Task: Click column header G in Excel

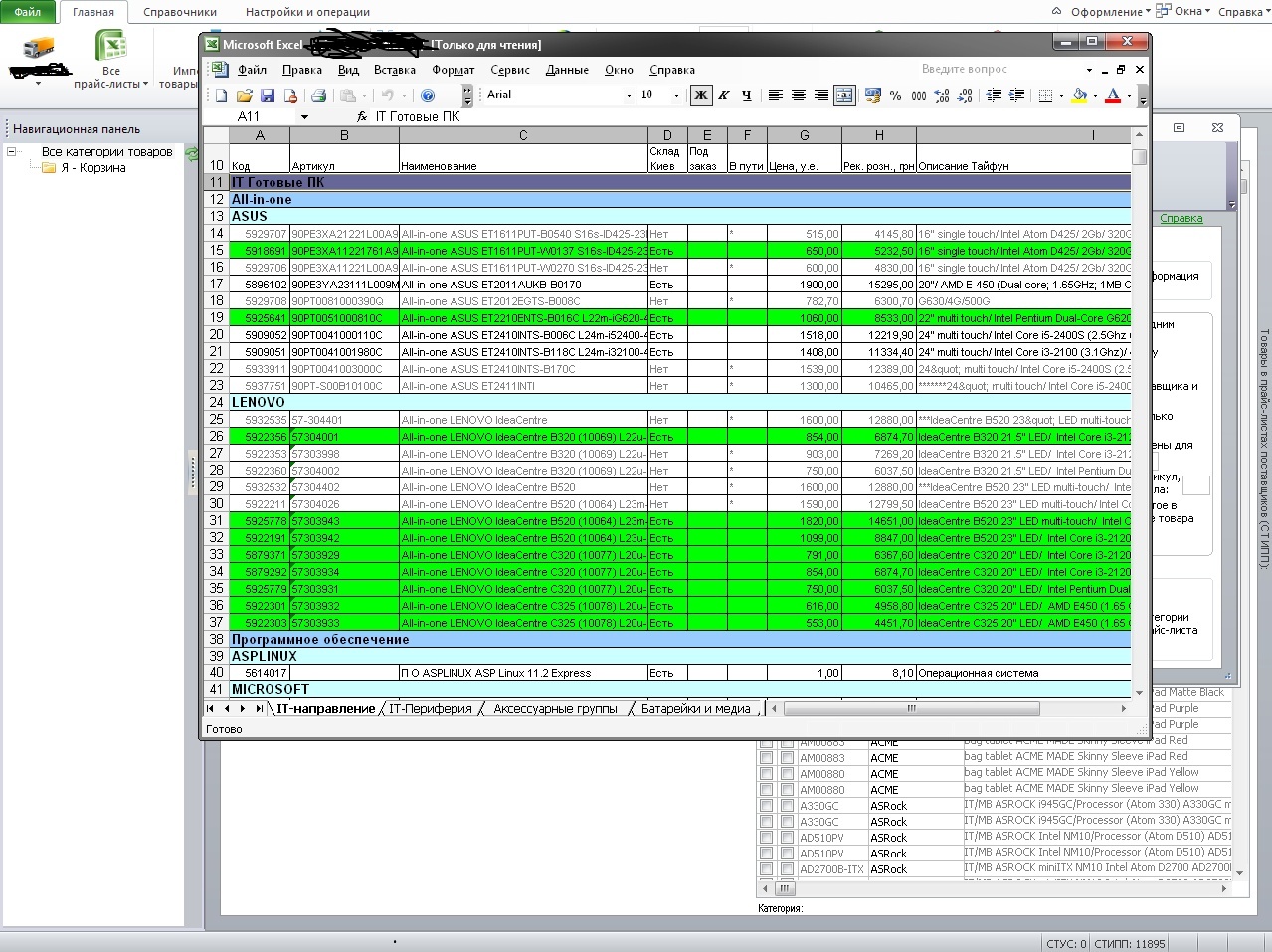Action: pyautogui.click(x=804, y=135)
